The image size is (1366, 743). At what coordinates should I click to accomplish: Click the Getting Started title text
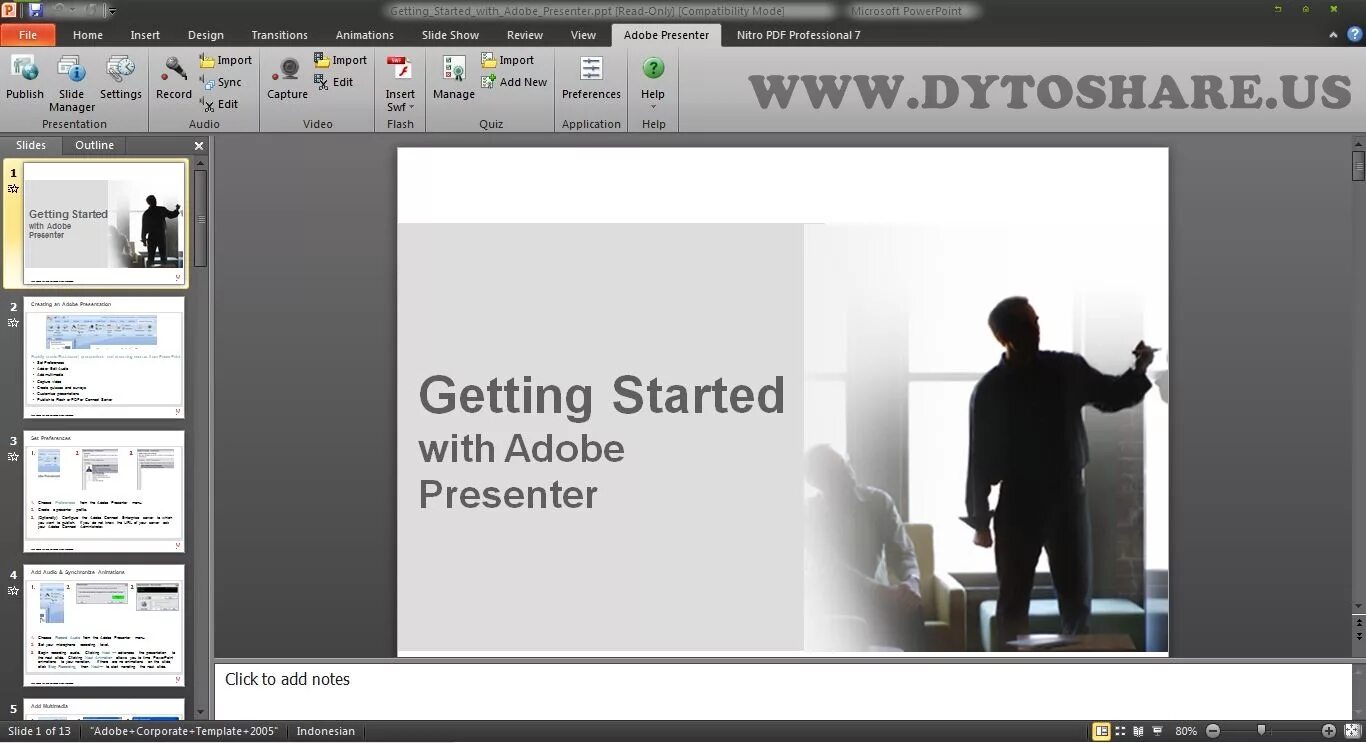[x=601, y=395]
